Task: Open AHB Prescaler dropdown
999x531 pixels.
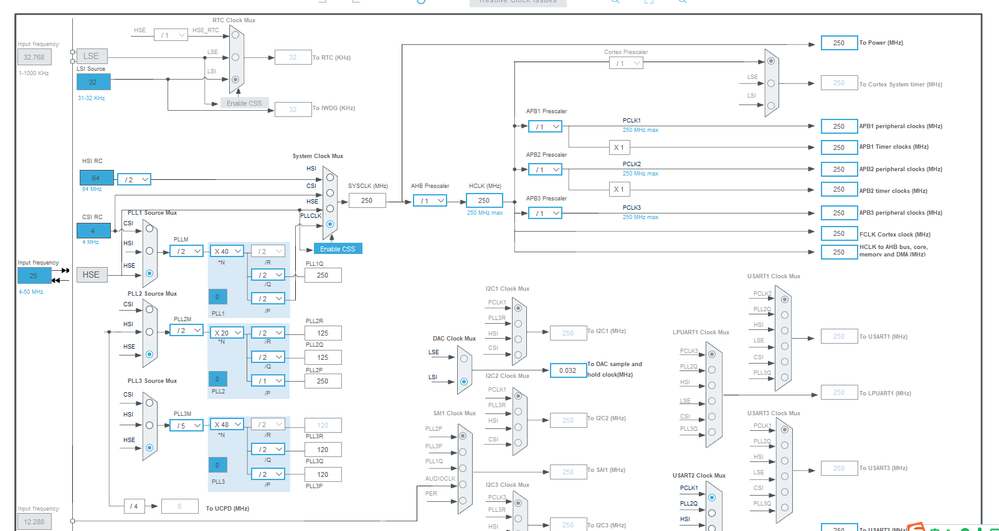Action: coord(430,200)
